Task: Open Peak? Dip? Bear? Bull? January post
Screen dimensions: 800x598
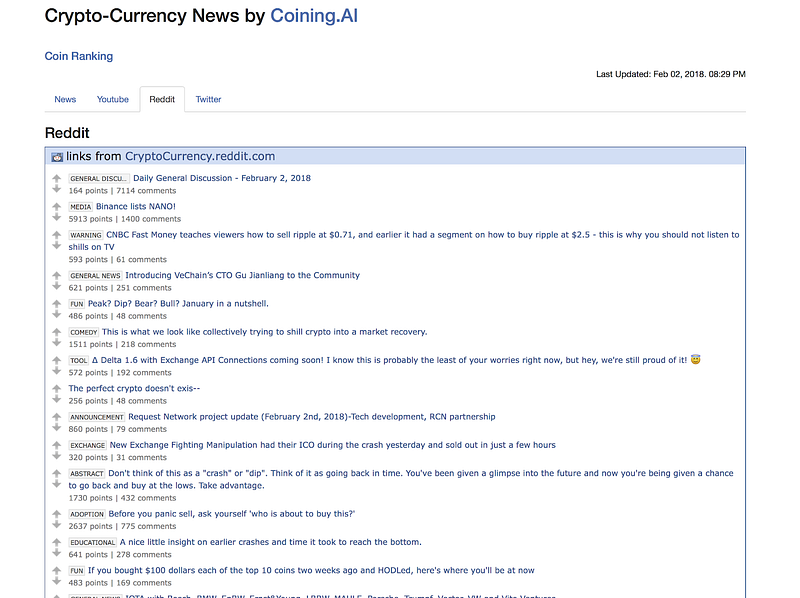Action: click(178, 304)
